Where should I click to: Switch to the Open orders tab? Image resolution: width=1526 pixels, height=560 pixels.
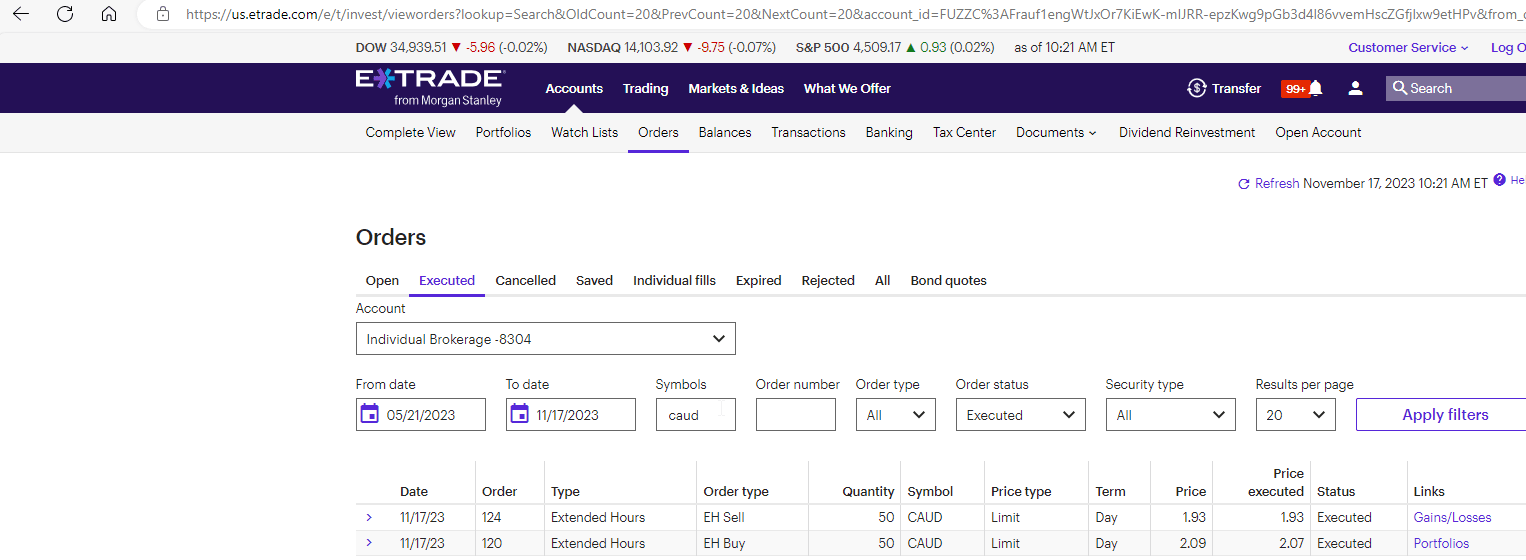point(382,280)
